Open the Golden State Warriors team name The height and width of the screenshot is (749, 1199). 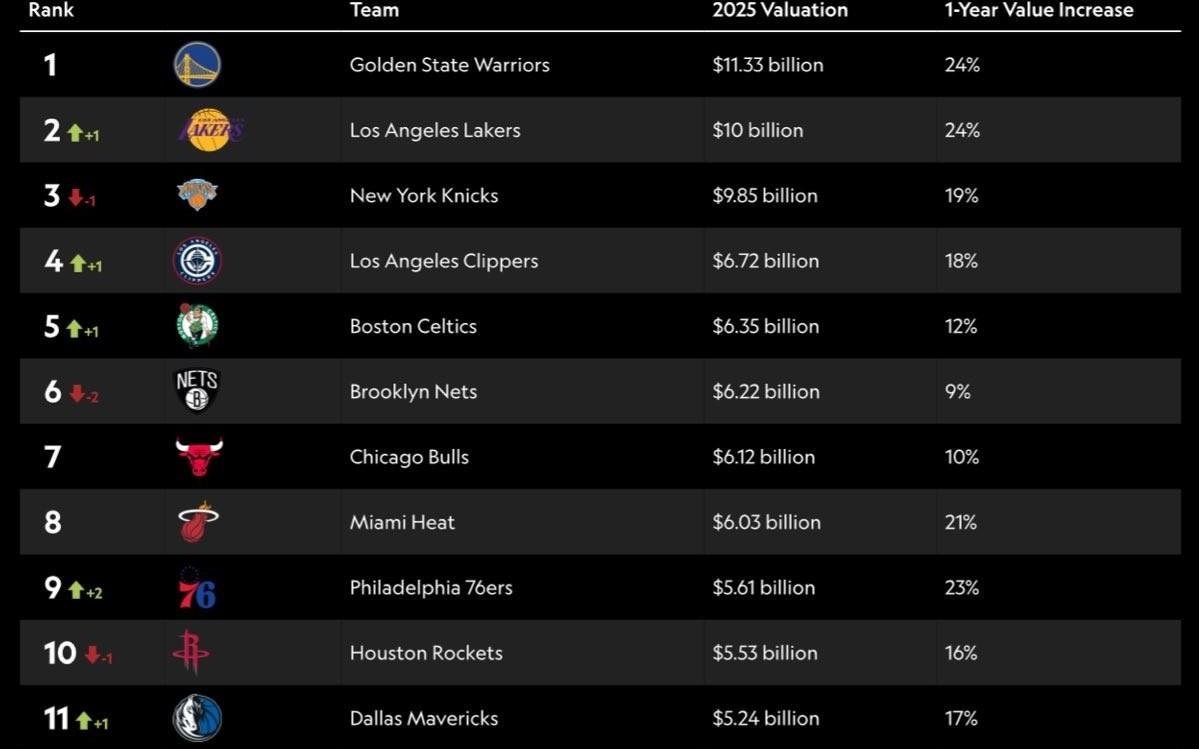449,65
